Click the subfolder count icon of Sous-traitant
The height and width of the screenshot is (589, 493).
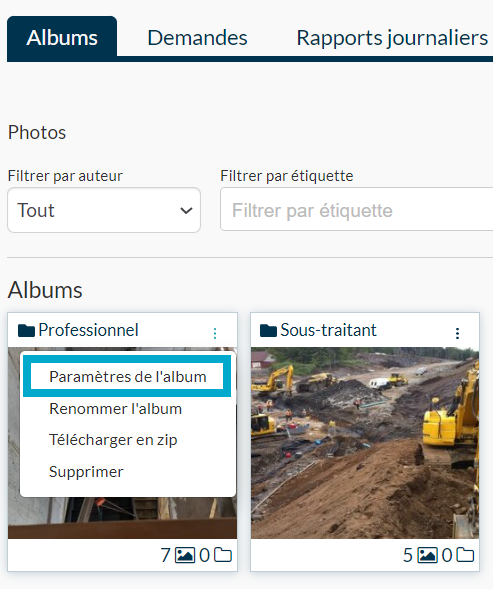coord(465,555)
